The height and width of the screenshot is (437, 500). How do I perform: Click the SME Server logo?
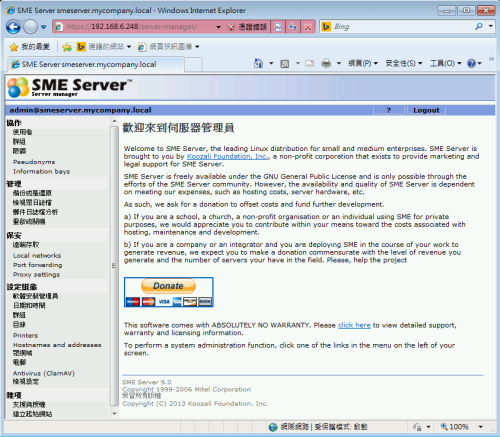point(69,87)
